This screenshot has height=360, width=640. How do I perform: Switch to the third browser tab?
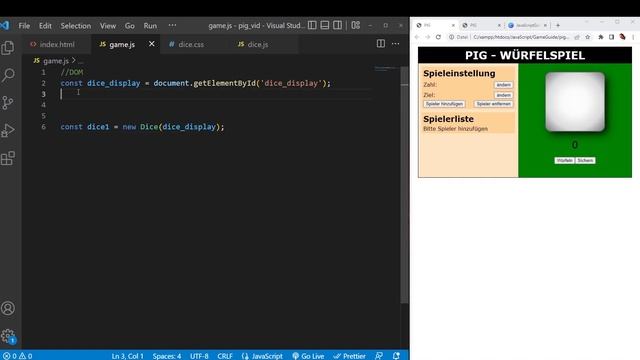(528, 25)
